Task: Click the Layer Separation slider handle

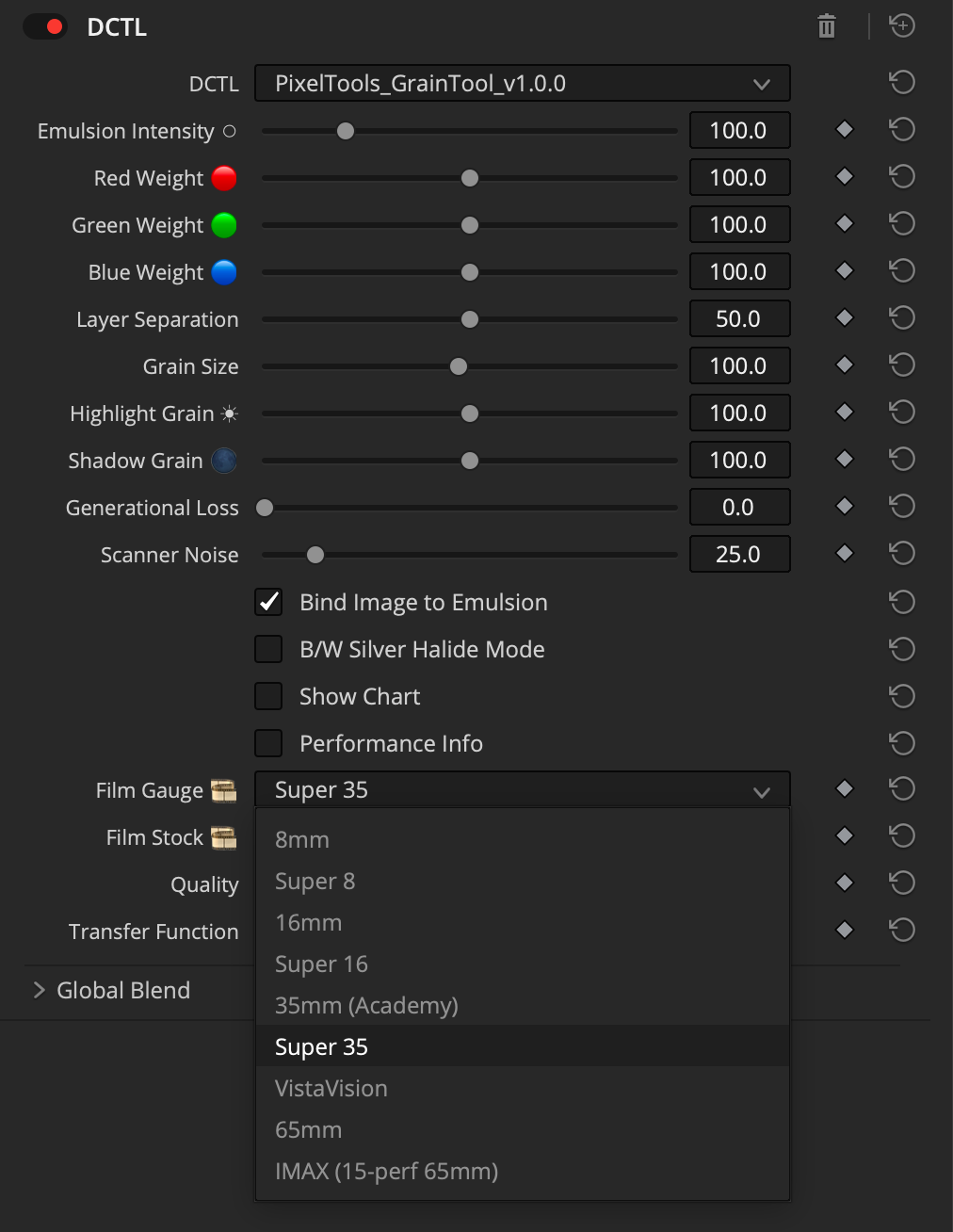Action: click(x=468, y=318)
